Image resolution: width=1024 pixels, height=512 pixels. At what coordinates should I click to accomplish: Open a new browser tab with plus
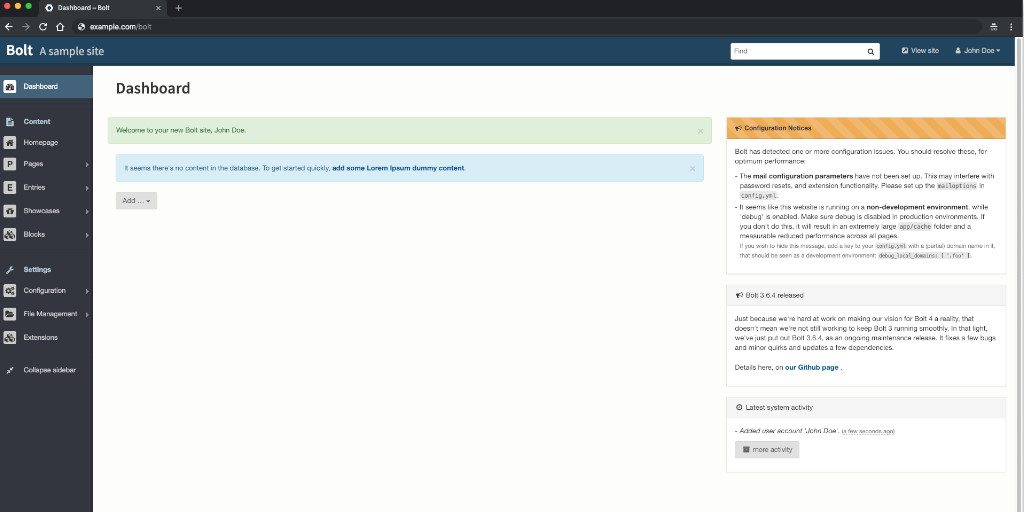pos(178,8)
